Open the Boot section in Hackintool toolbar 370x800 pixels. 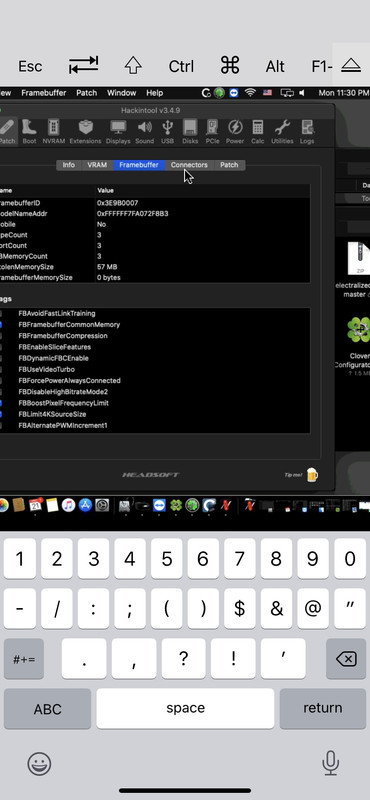29,132
